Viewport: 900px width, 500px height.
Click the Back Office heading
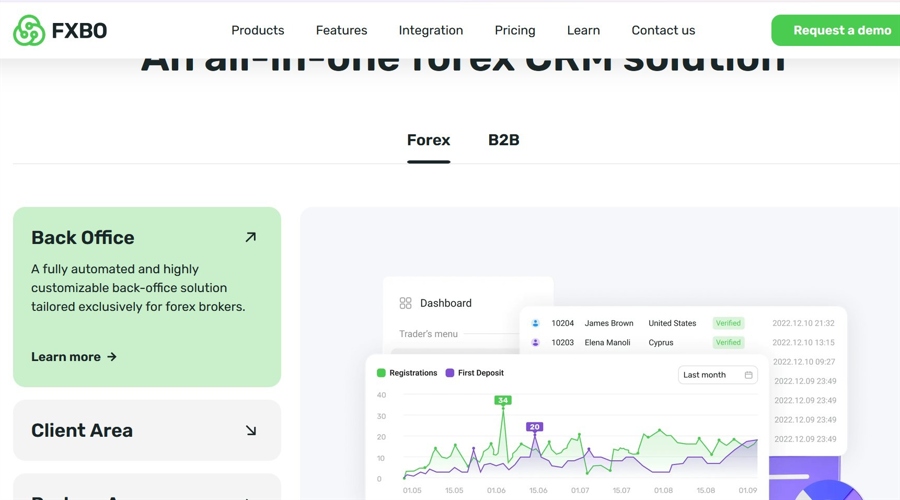[x=83, y=238]
